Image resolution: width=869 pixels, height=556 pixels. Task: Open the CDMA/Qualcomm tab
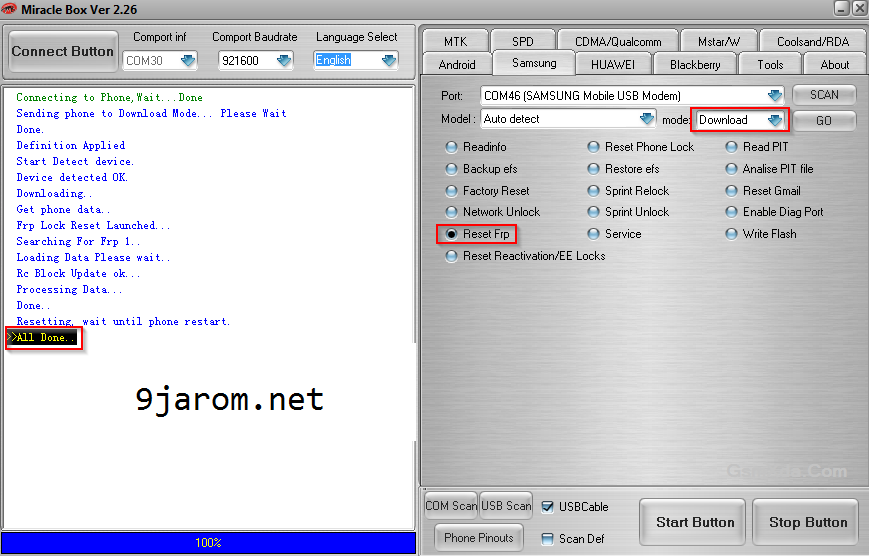point(618,42)
